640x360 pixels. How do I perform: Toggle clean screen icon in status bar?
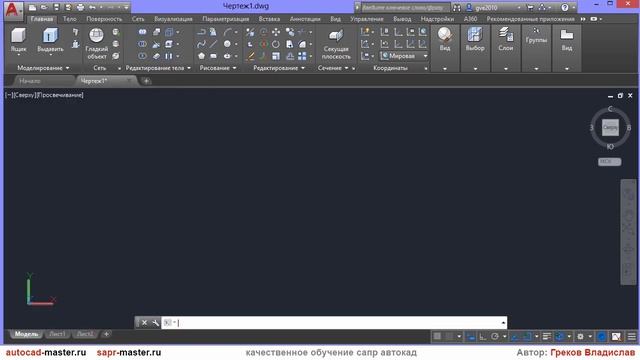tap(616, 336)
